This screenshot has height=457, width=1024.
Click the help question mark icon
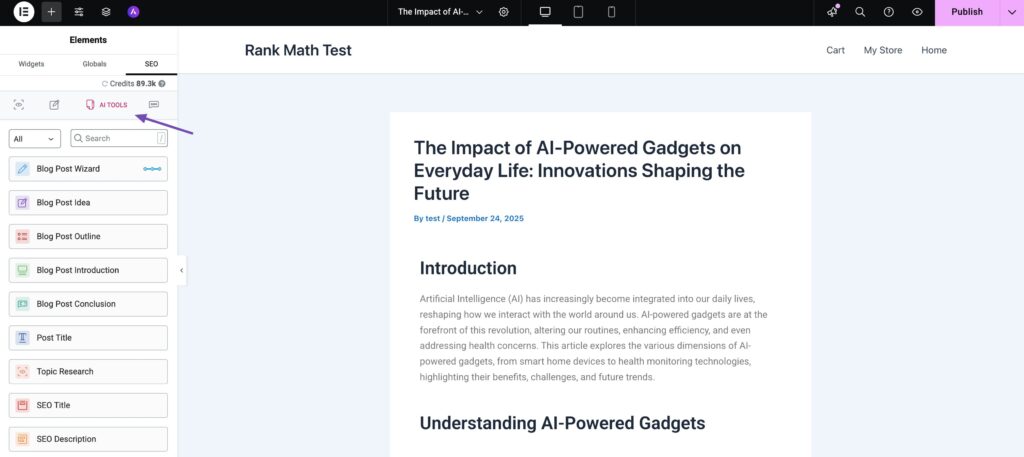coord(889,12)
